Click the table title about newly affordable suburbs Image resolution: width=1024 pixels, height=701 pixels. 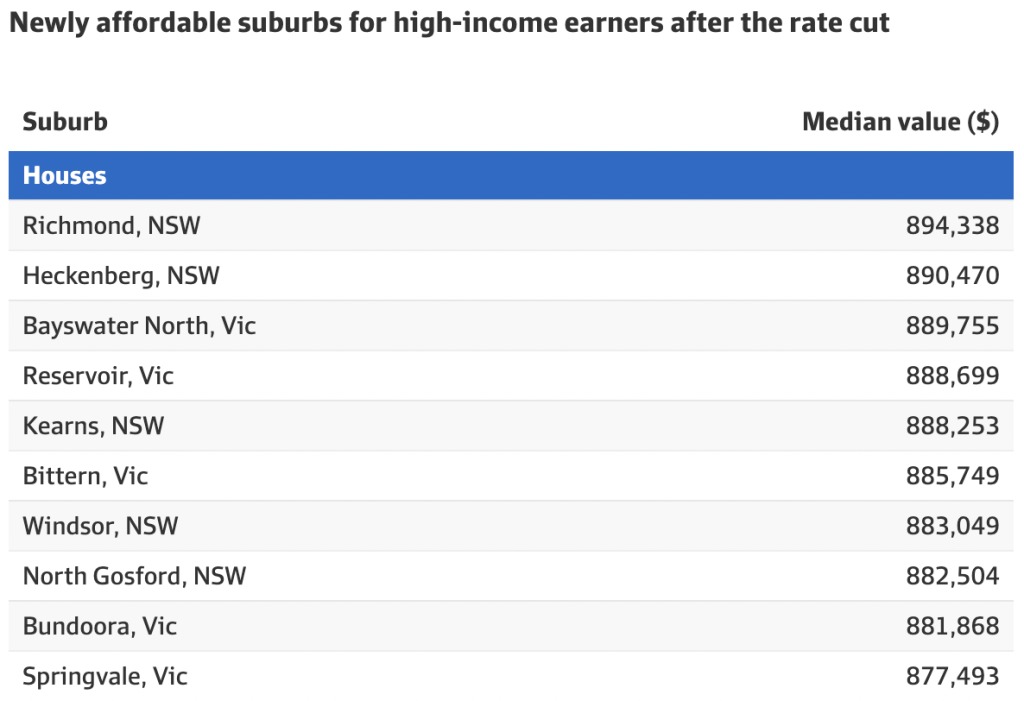[x=449, y=23]
